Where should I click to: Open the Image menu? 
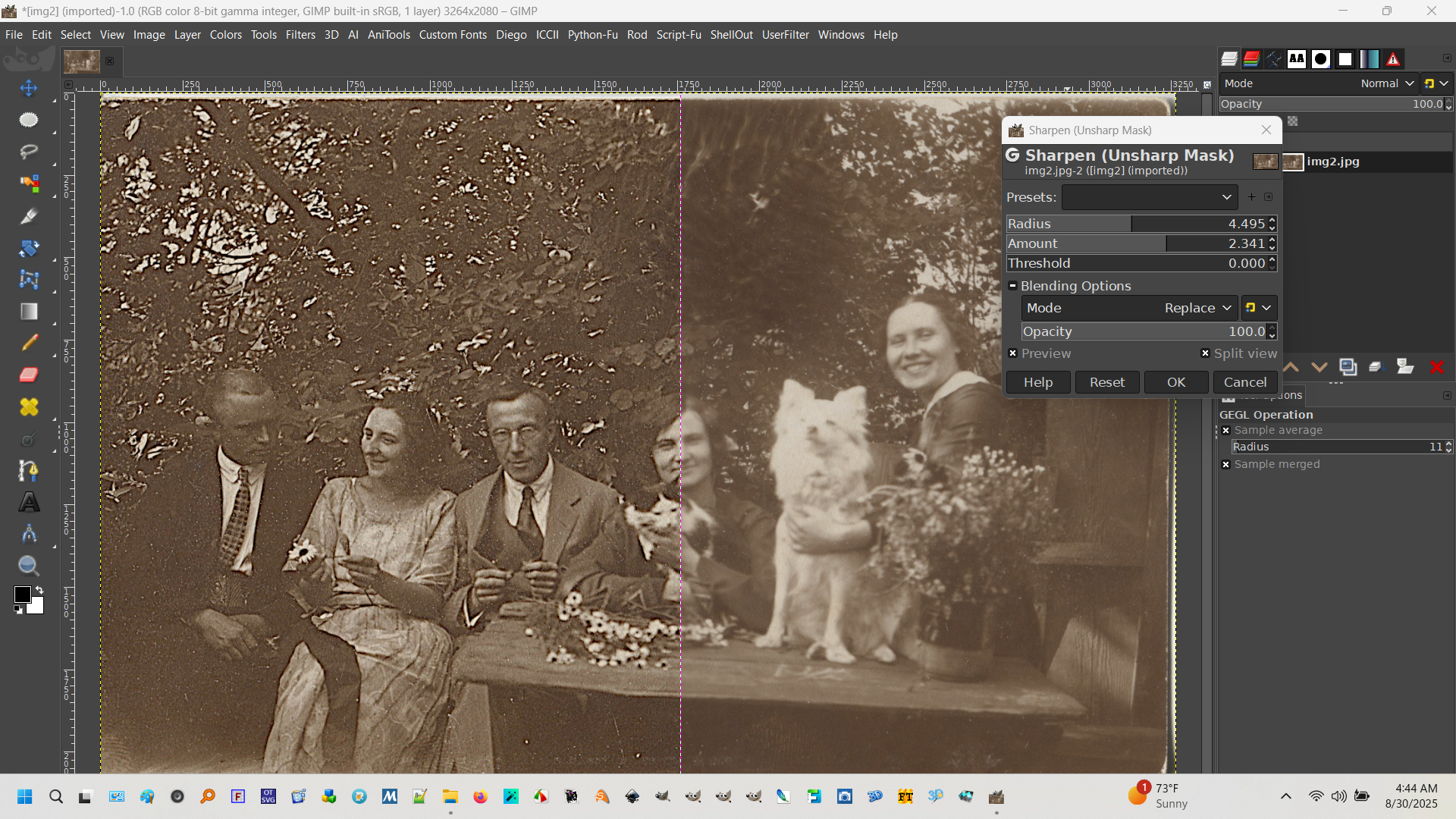coord(149,35)
